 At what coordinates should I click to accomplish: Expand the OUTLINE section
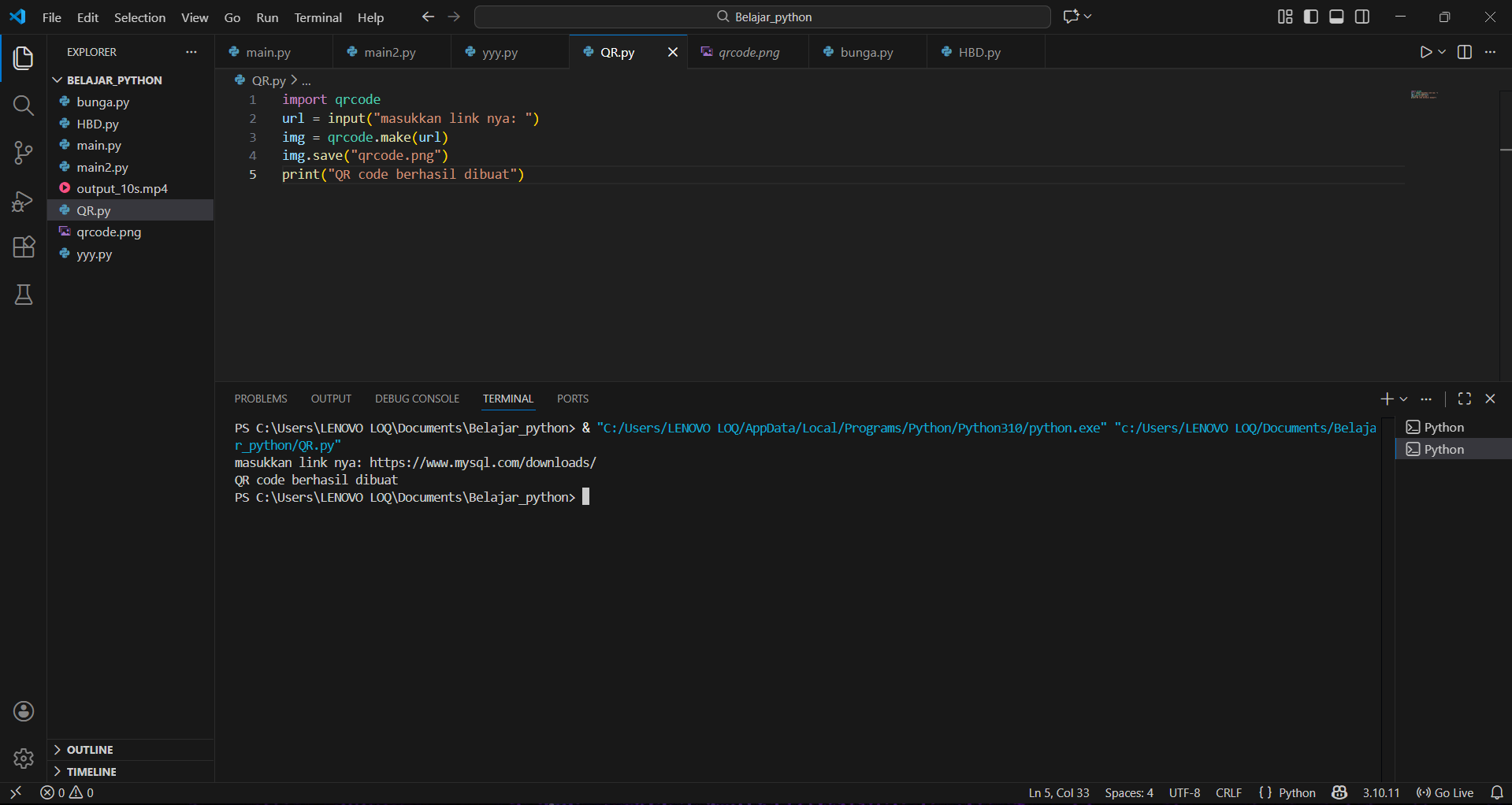[90, 750]
